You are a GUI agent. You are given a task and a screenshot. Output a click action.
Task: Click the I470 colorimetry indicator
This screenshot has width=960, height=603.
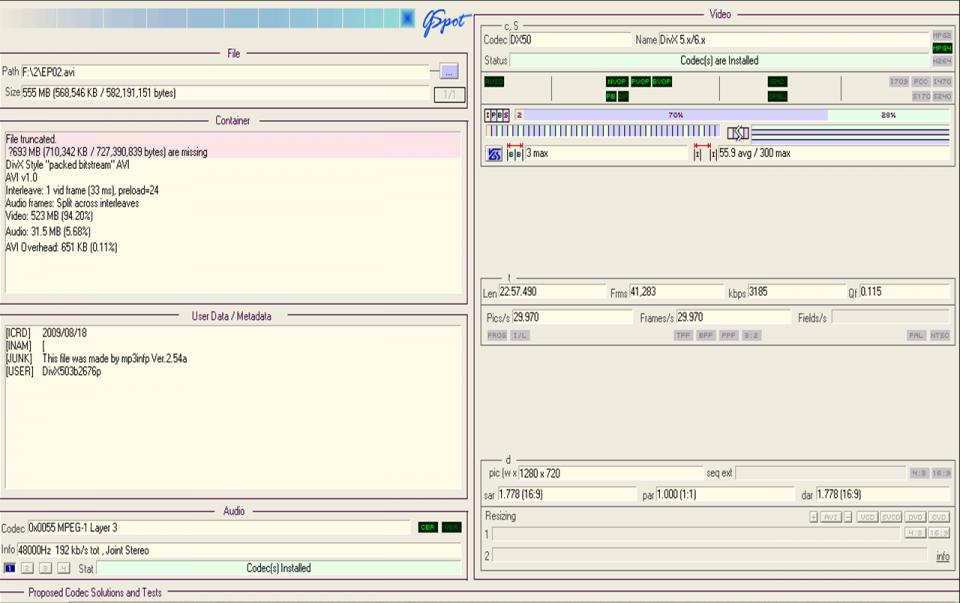point(942,81)
